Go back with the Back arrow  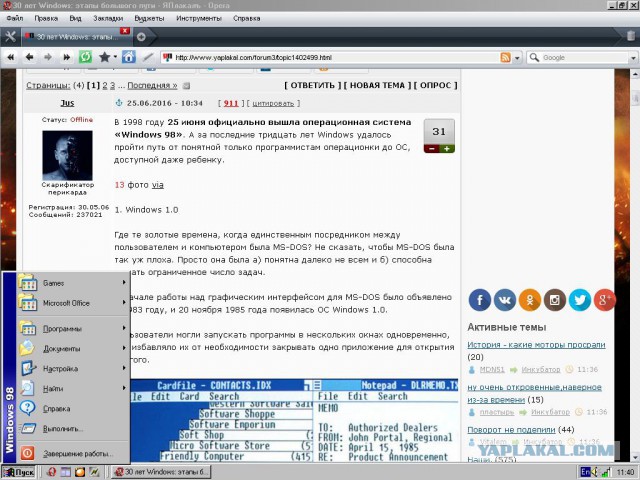click(x=29, y=58)
